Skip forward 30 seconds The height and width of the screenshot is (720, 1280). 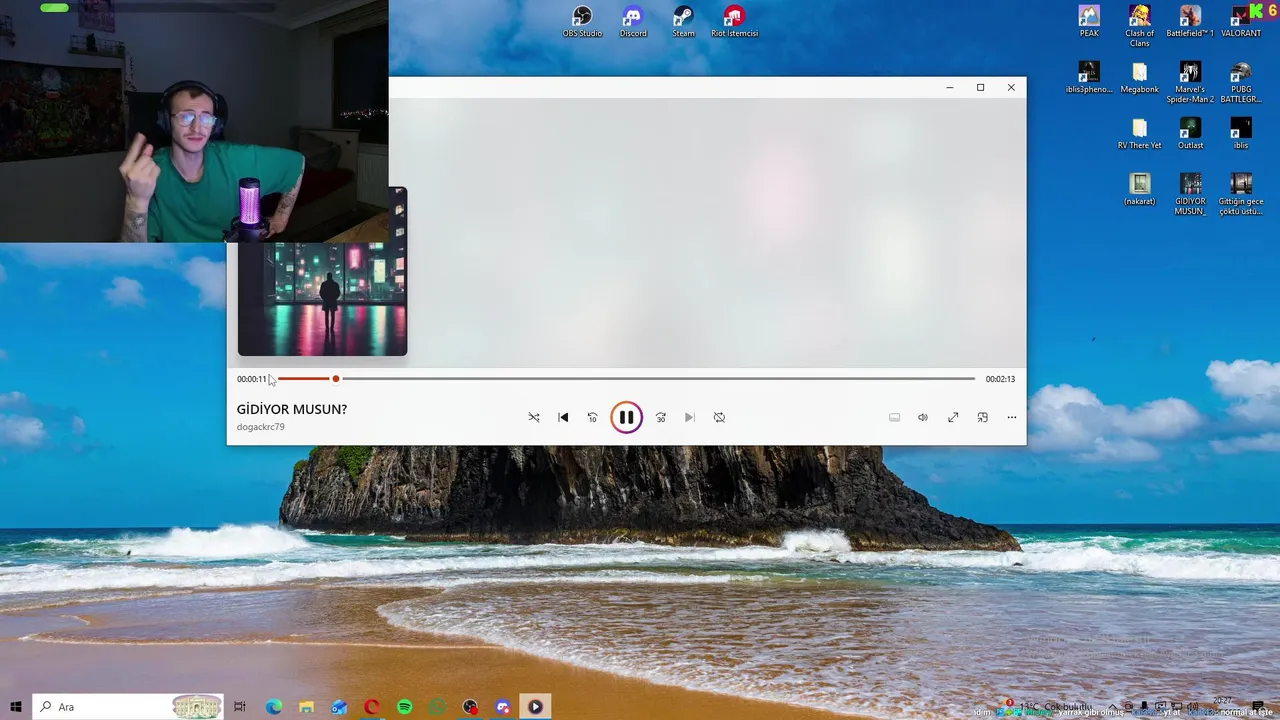(x=661, y=417)
